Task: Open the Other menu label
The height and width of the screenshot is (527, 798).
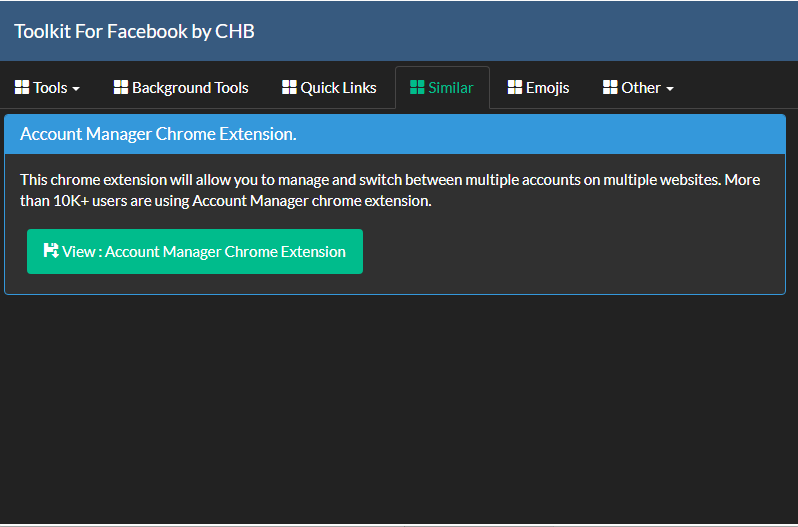Action: [x=641, y=87]
